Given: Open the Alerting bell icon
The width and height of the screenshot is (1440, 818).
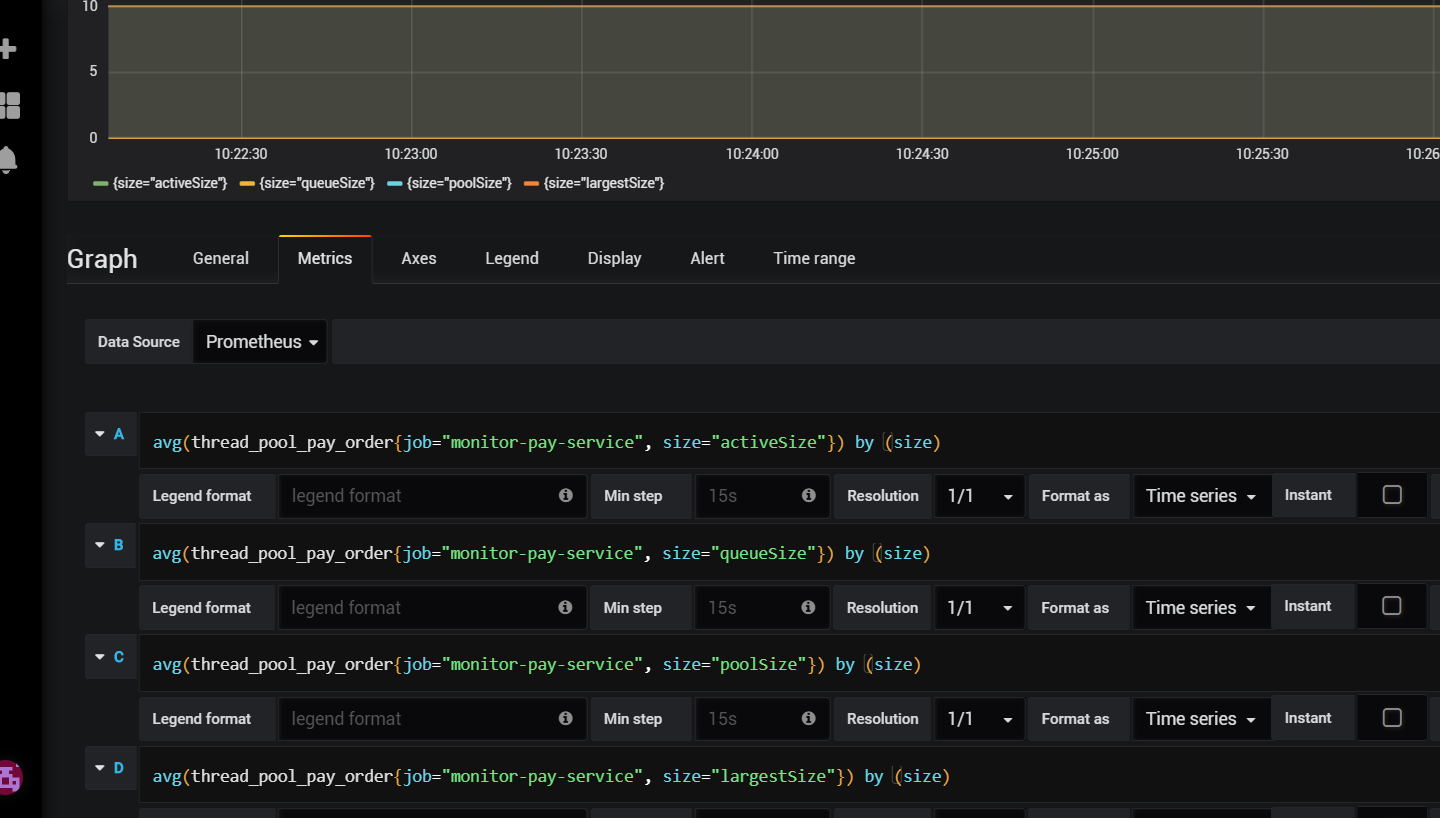Looking at the screenshot, I should pyautogui.click(x=8, y=160).
